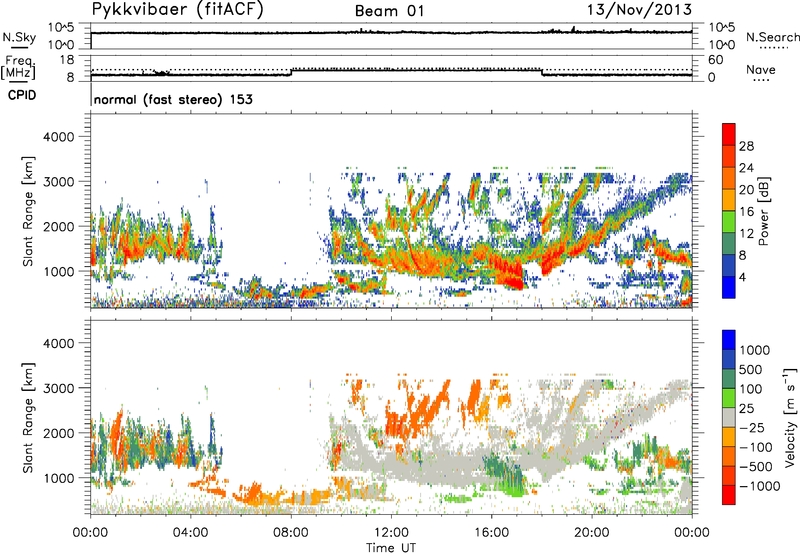The image size is (800, 554).
Task: Click "Slant Range [km]" label of velocity panel
Action: click(28, 418)
